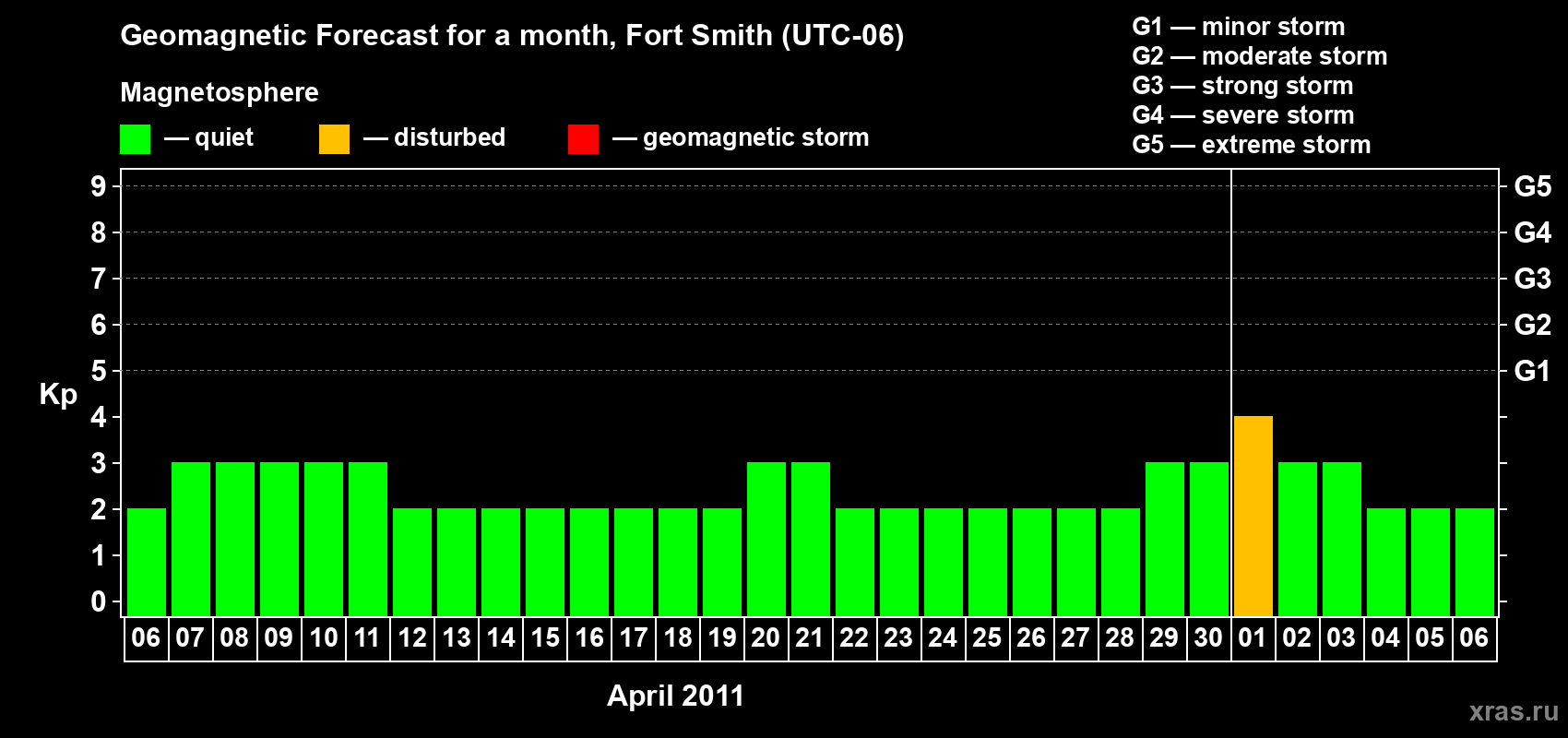The height and width of the screenshot is (738, 1568).
Task: Click the G5 right-axis label
Action: click(x=1532, y=186)
